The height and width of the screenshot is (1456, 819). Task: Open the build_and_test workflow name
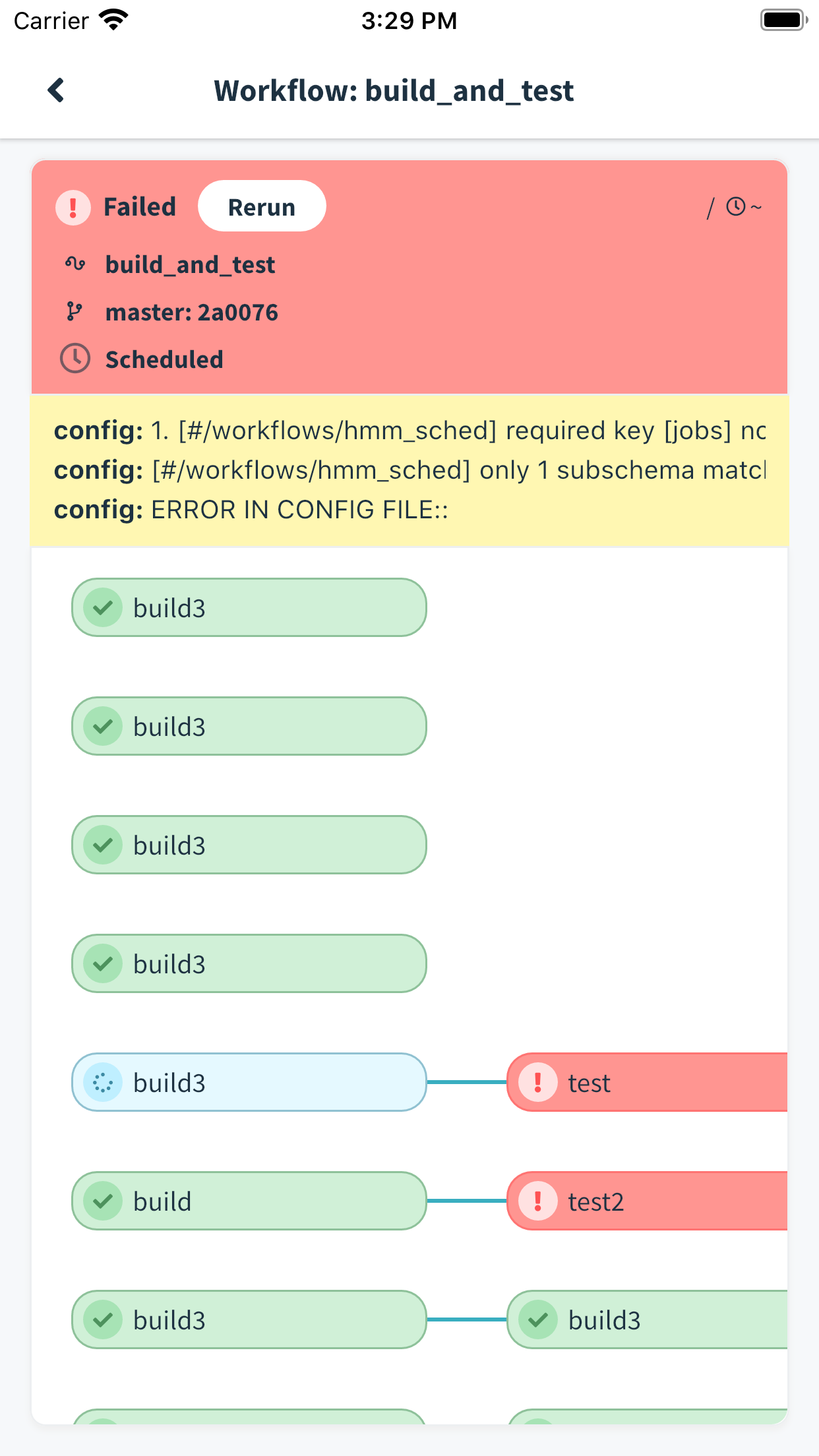tap(190, 264)
